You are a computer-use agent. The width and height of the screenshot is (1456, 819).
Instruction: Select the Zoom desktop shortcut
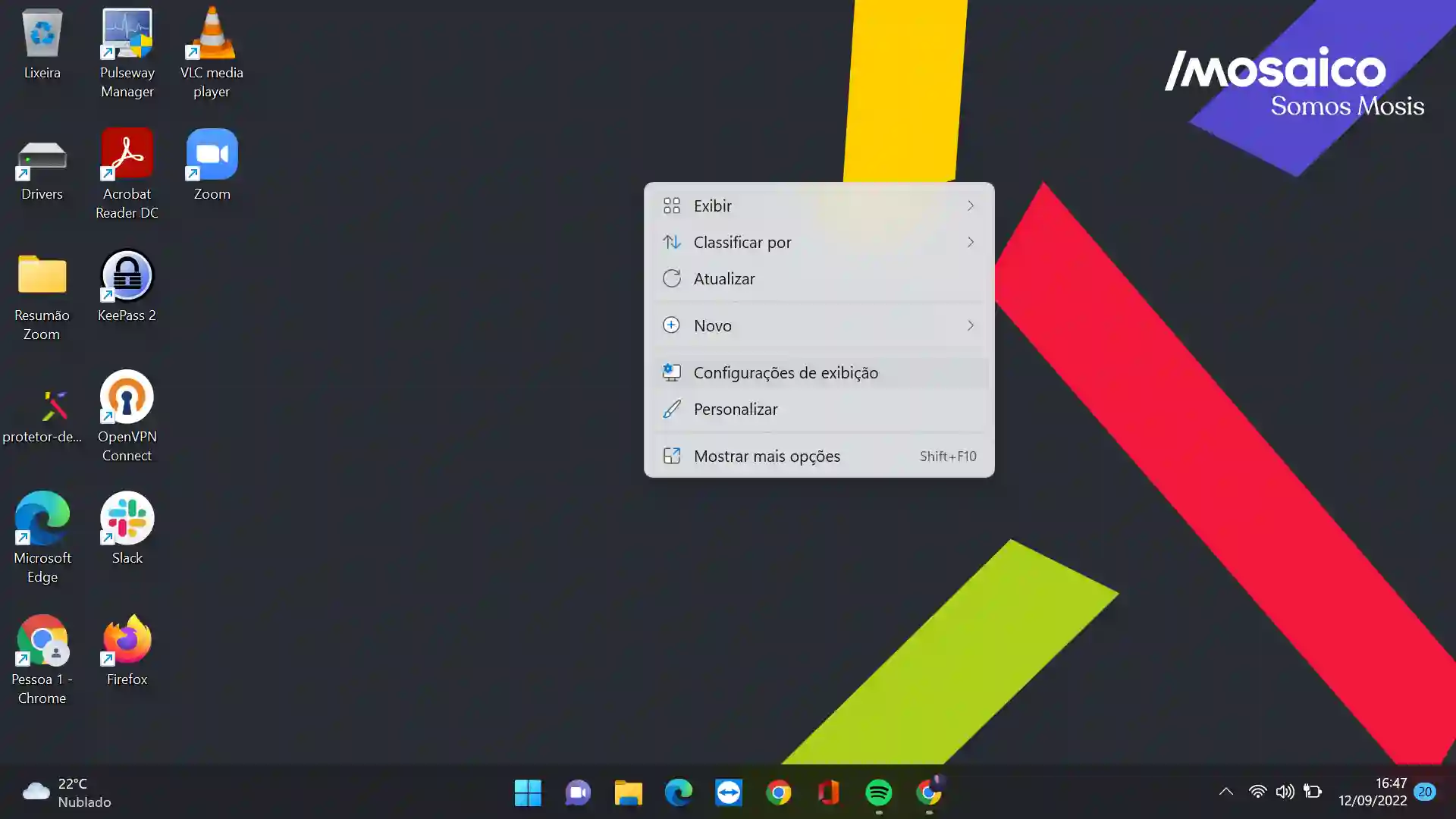point(212,165)
